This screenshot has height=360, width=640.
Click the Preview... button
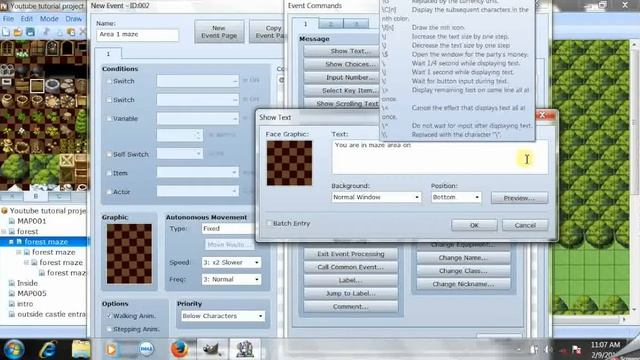tap(519, 198)
